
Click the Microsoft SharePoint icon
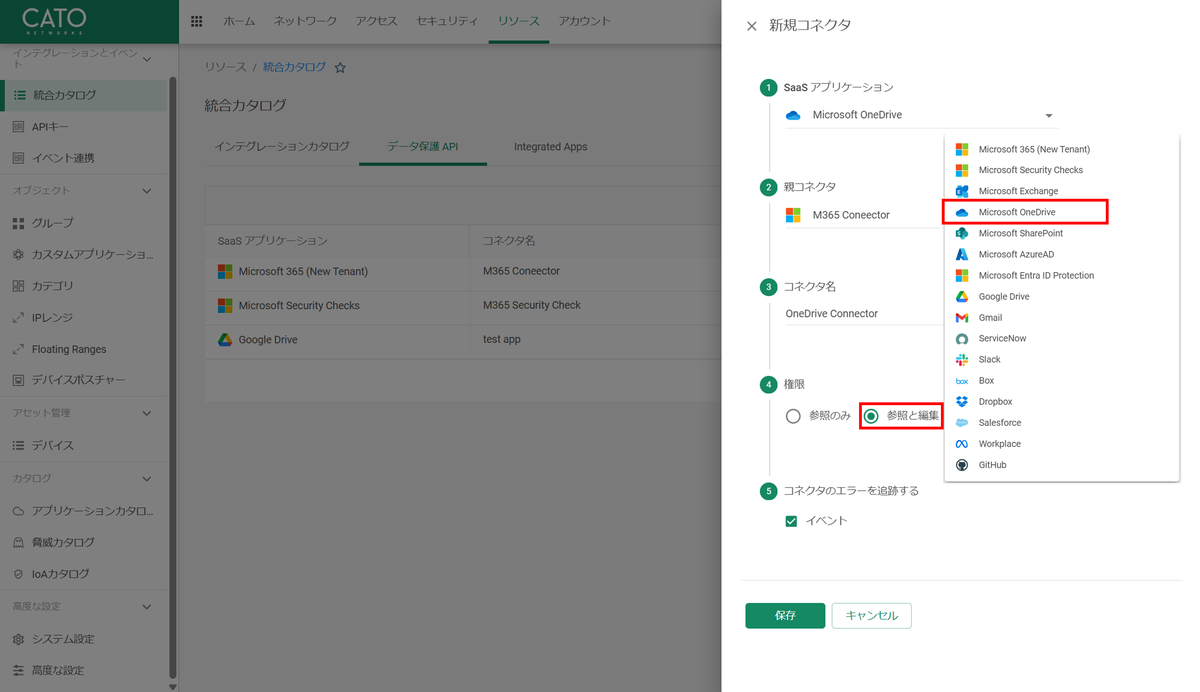[x=962, y=233]
